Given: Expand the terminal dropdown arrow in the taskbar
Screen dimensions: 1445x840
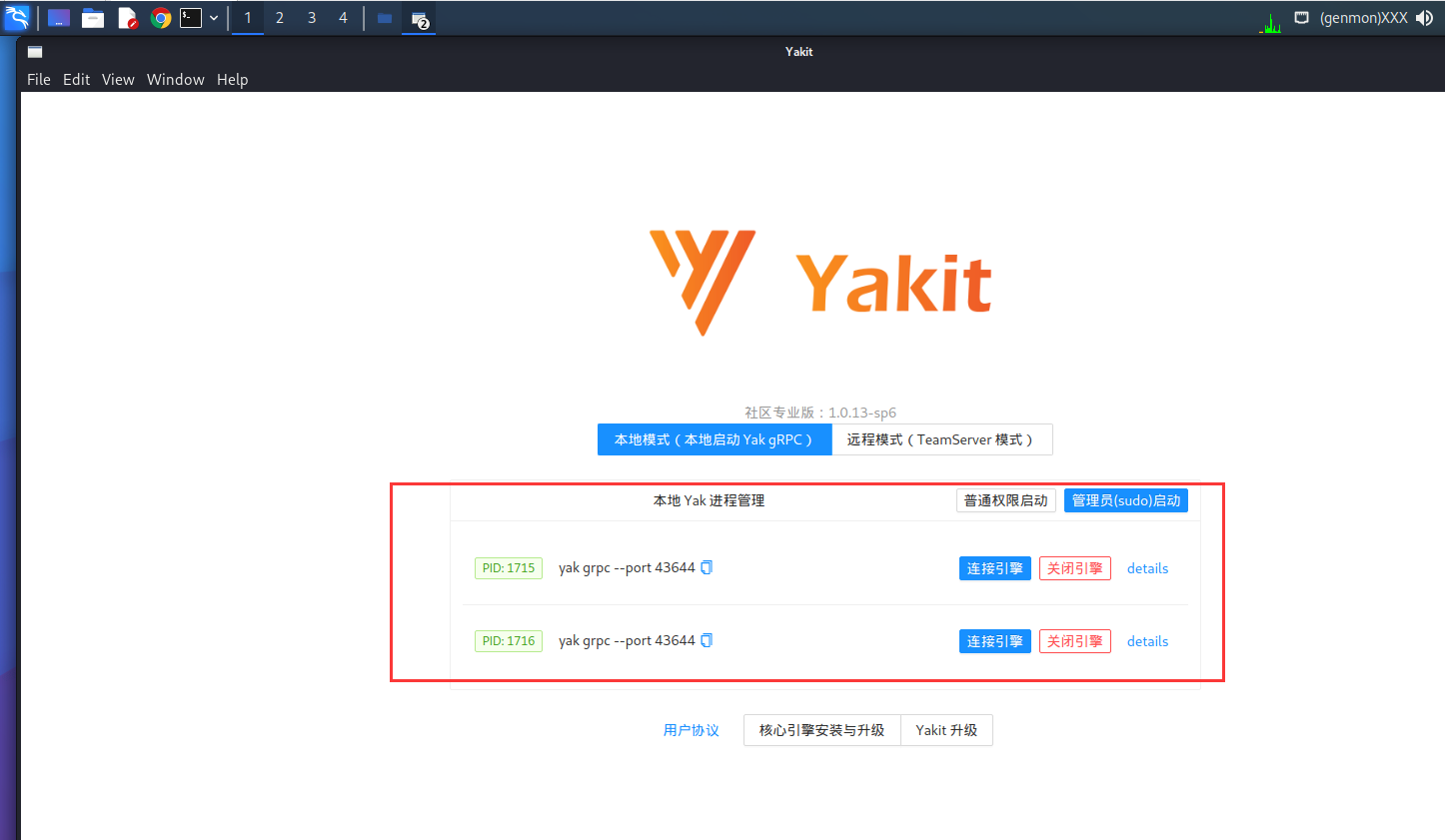Looking at the screenshot, I should (214, 18).
